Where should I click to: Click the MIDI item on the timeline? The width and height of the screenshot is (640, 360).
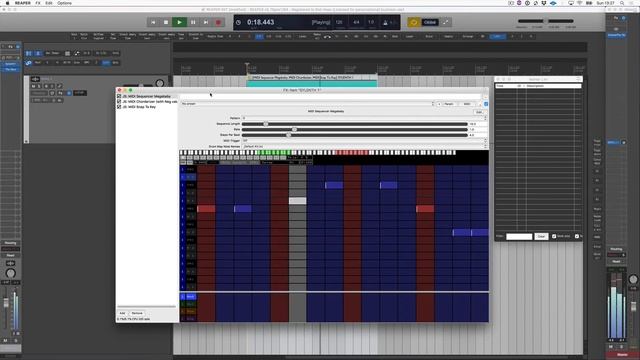[312, 81]
